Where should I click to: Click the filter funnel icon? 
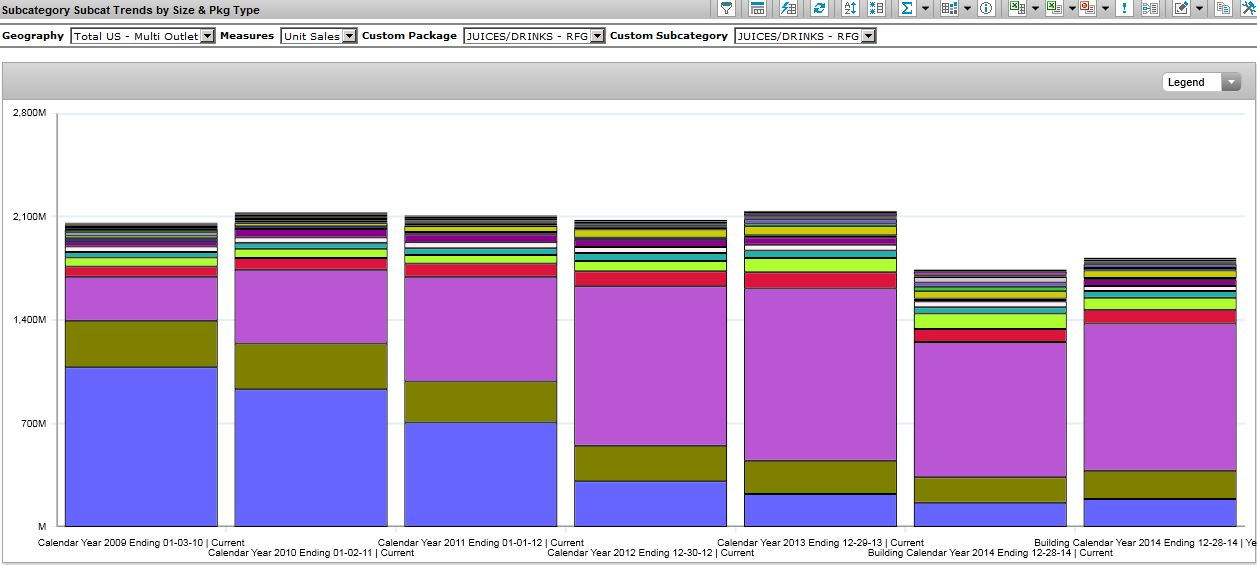(727, 9)
